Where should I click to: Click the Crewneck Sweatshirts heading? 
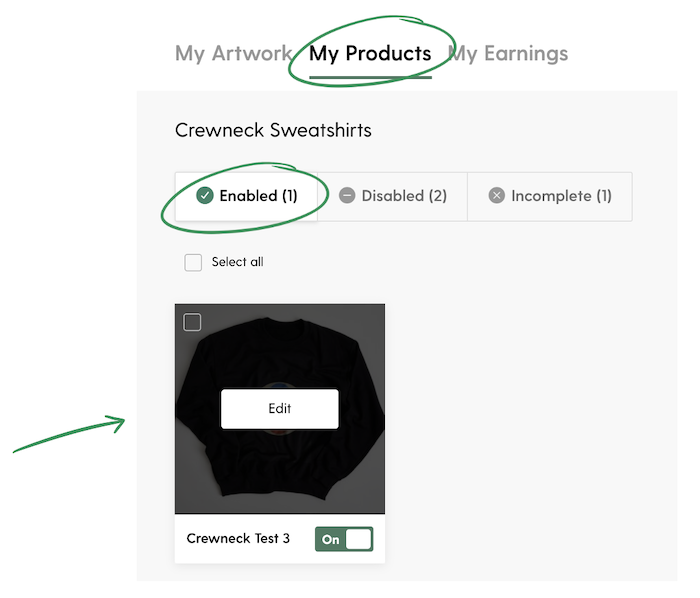coord(273,130)
